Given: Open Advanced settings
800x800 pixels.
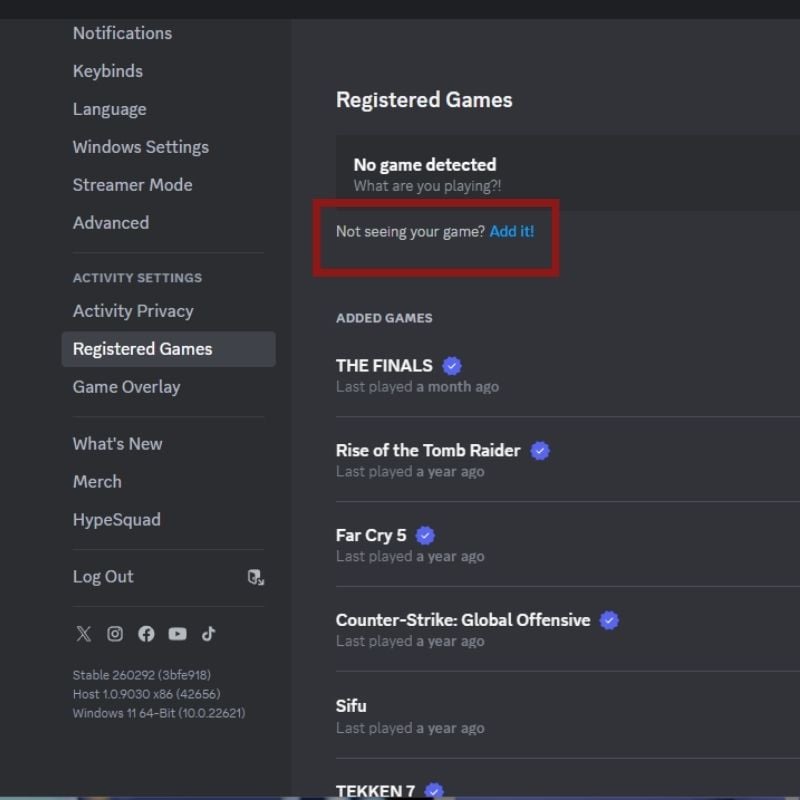Looking at the screenshot, I should (x=111, y=223).
